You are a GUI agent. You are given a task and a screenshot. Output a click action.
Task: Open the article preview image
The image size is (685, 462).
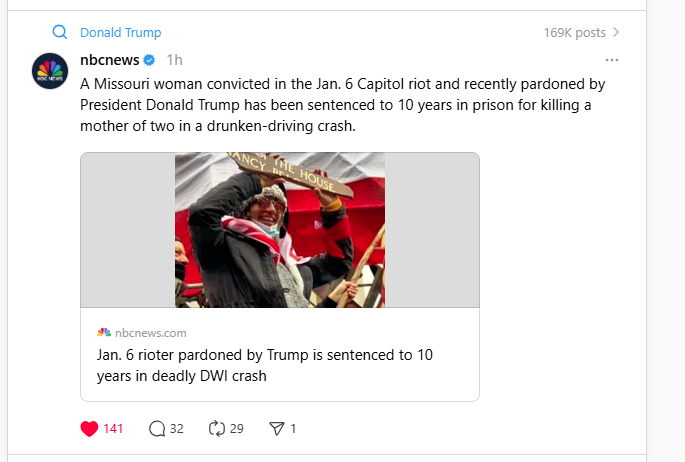coord(280,230)
